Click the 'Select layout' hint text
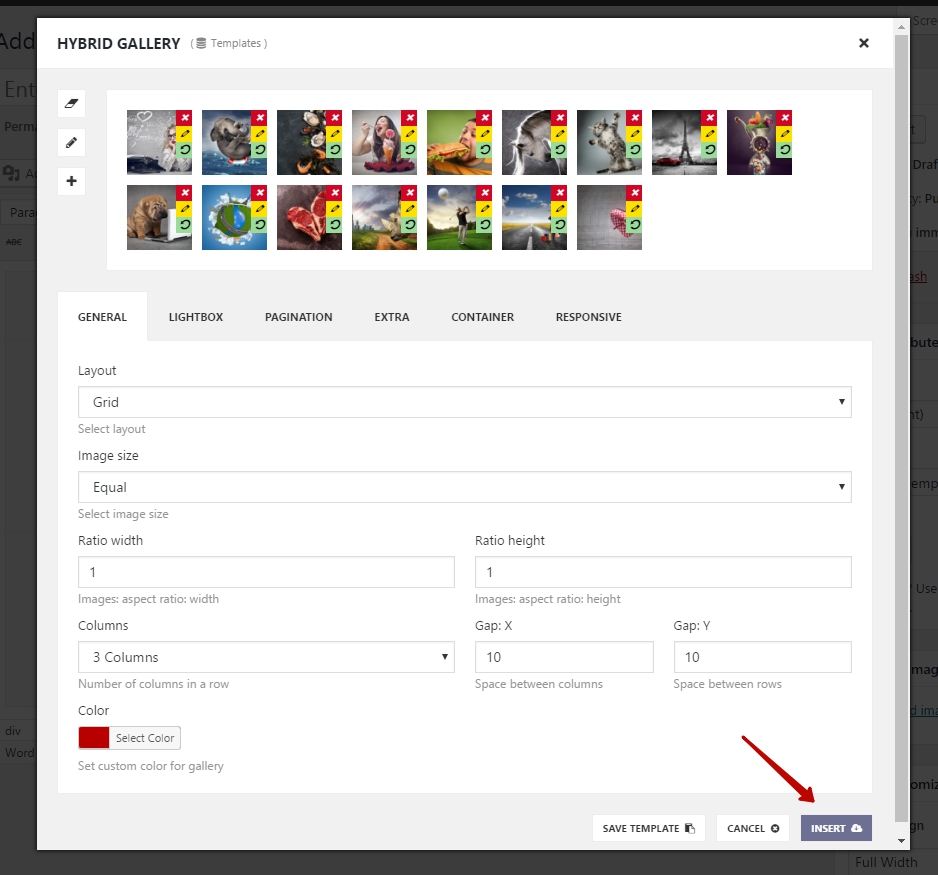The width and height of the screenshot is (938, 875). [111, 429]
